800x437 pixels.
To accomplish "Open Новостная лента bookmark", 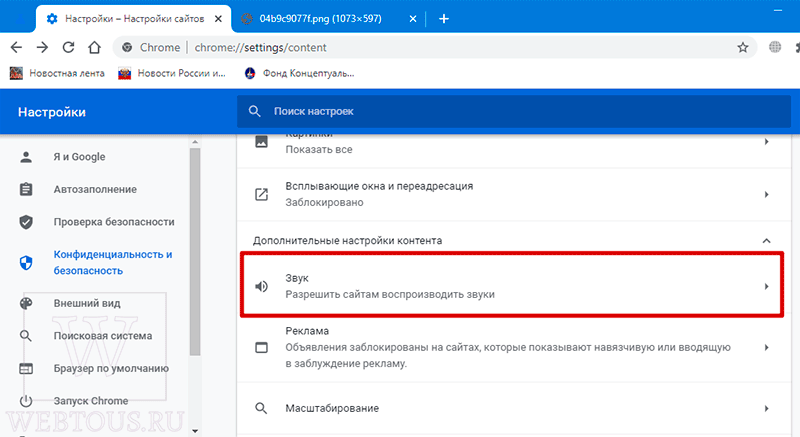I will coord(57,73).
